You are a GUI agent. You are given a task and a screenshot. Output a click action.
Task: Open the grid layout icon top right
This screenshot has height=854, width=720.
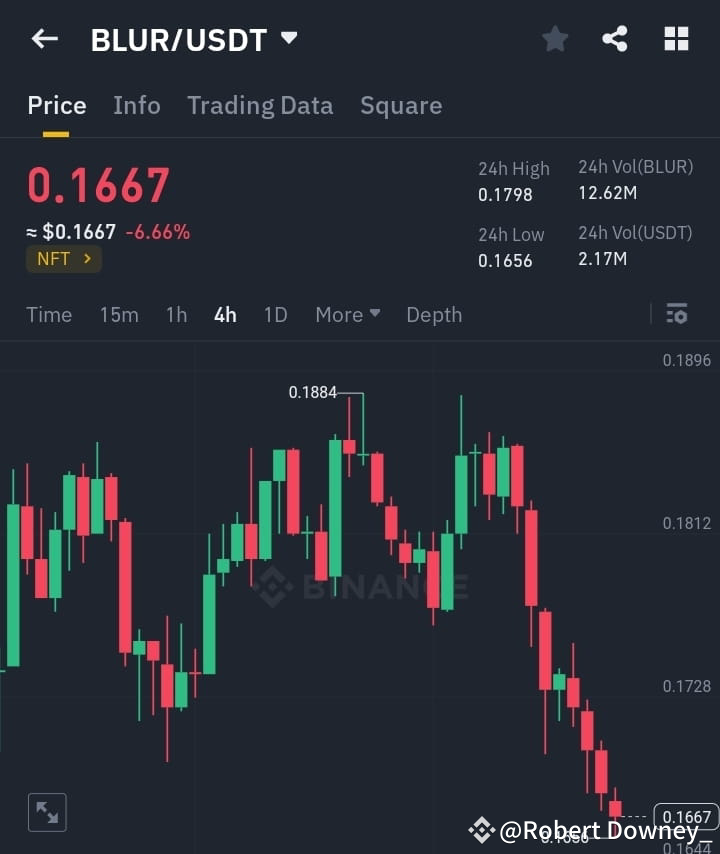tap(676, 38)
